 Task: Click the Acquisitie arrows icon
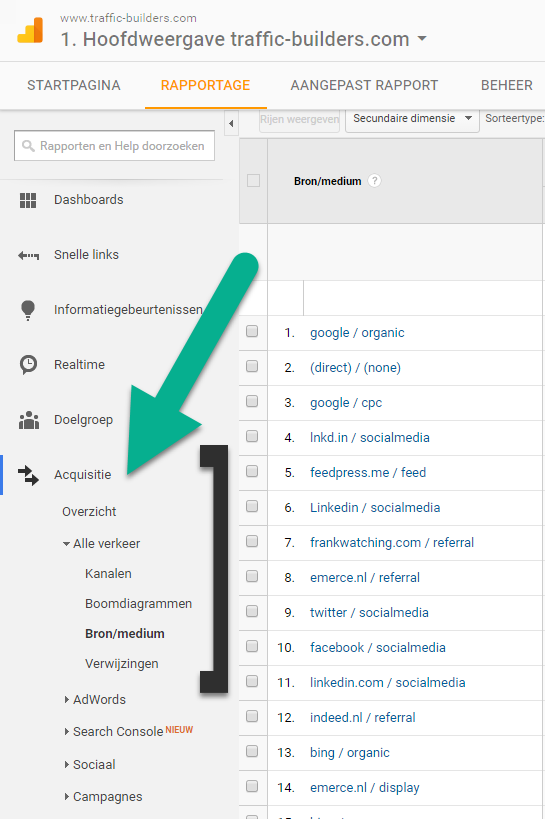[28, 475]
